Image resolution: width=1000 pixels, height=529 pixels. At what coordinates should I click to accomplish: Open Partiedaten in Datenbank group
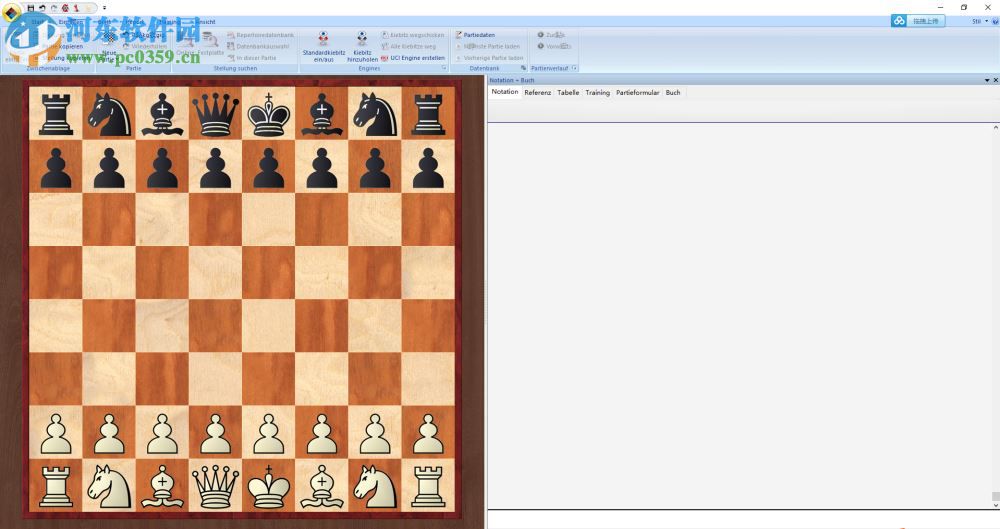pyautogui.click(x=475, y=35)
